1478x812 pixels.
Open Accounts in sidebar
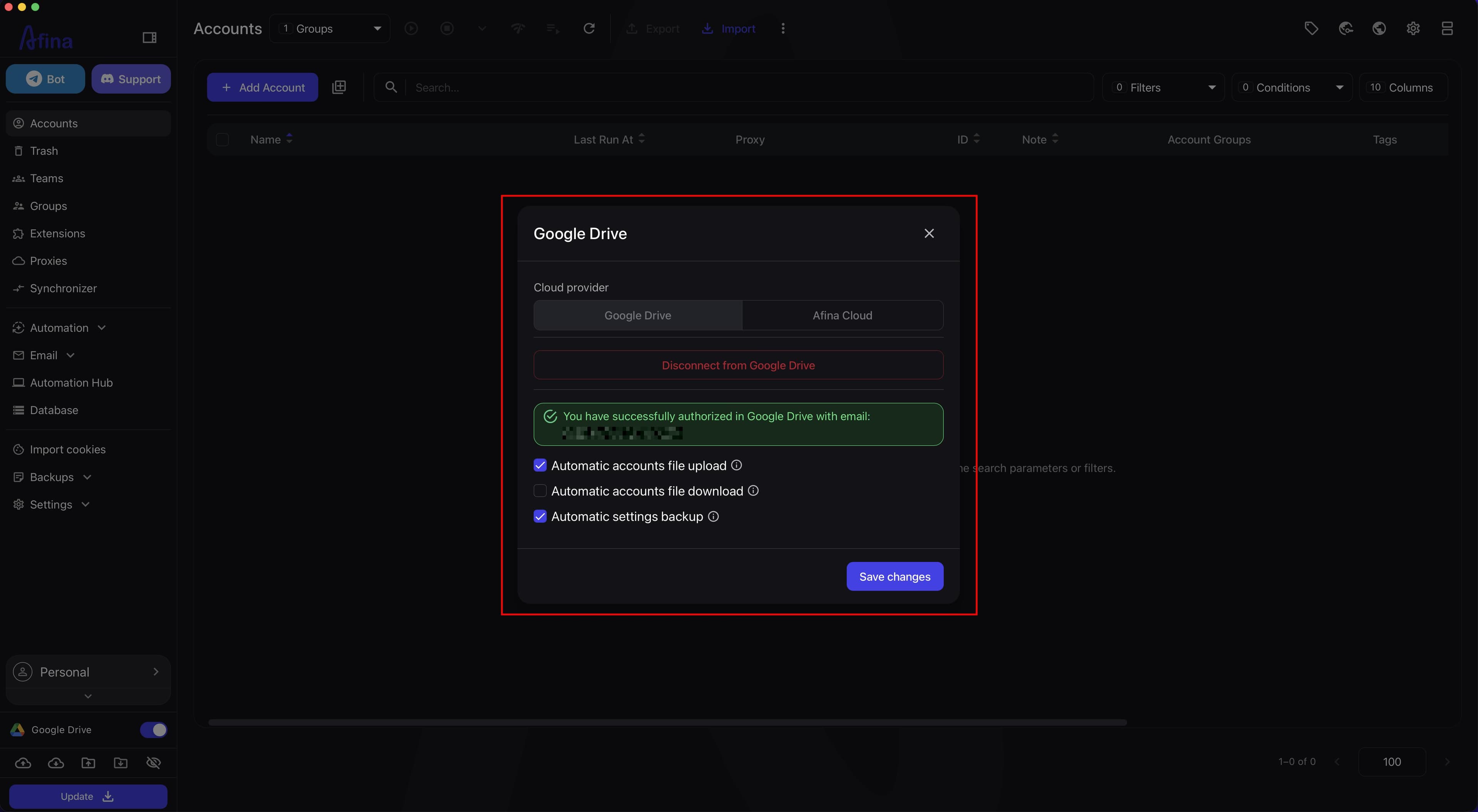point(89,124)
